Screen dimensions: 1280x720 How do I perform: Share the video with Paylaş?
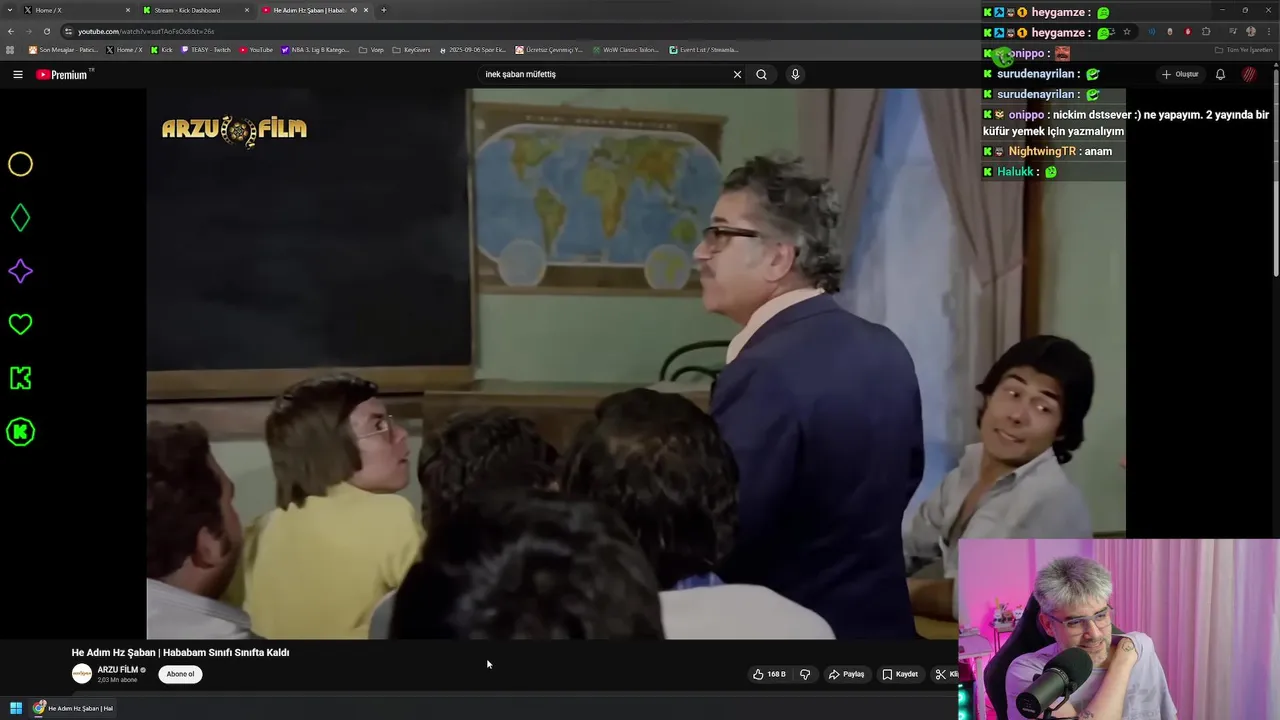pos(846,674)
